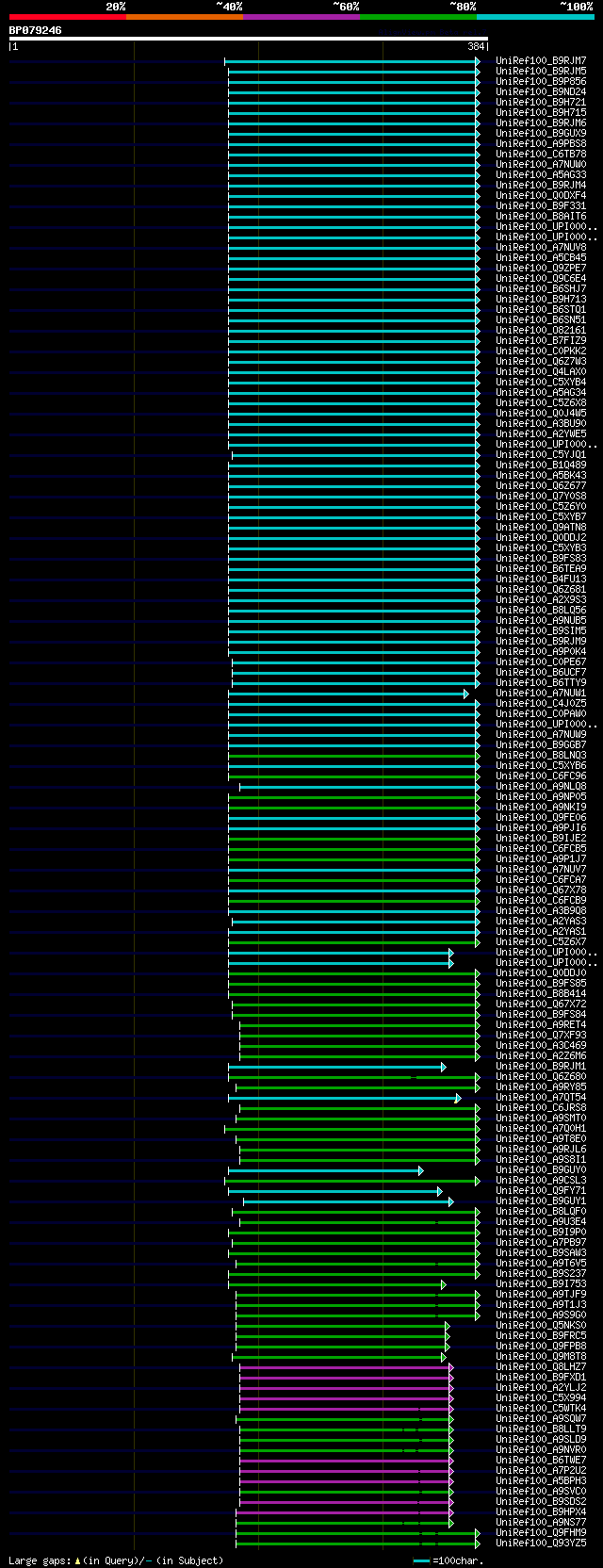Open hit UniRef100_A3B908
The image size is (603, 1568).
(541, 911)
